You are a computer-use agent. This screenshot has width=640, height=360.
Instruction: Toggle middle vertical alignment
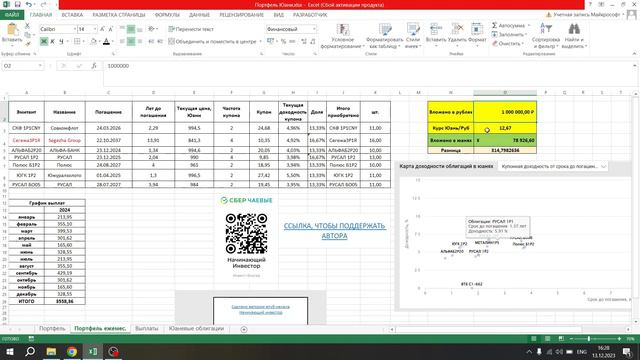click(x=131, y=29)
